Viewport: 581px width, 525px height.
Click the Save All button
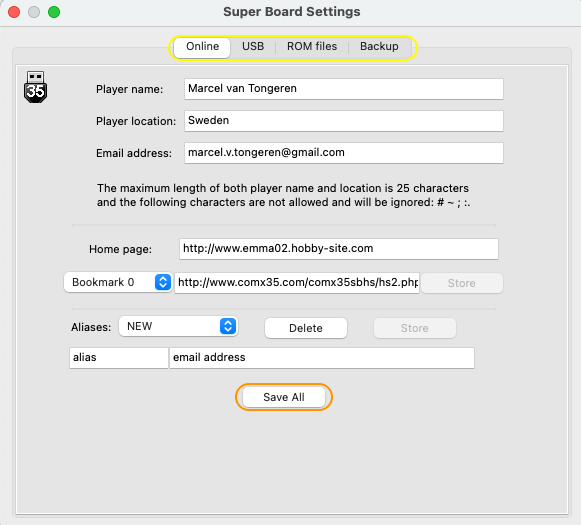click(284, 397)
